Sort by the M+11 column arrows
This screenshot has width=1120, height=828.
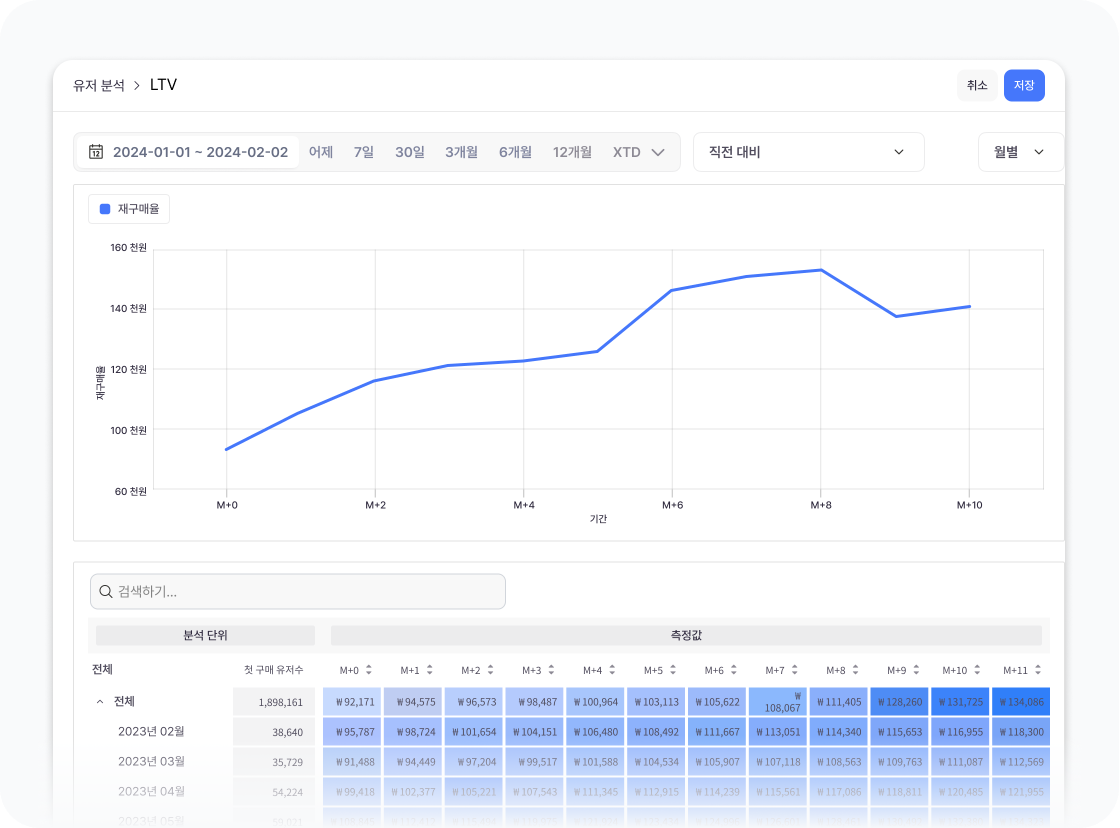click(x=1037, y=670)
